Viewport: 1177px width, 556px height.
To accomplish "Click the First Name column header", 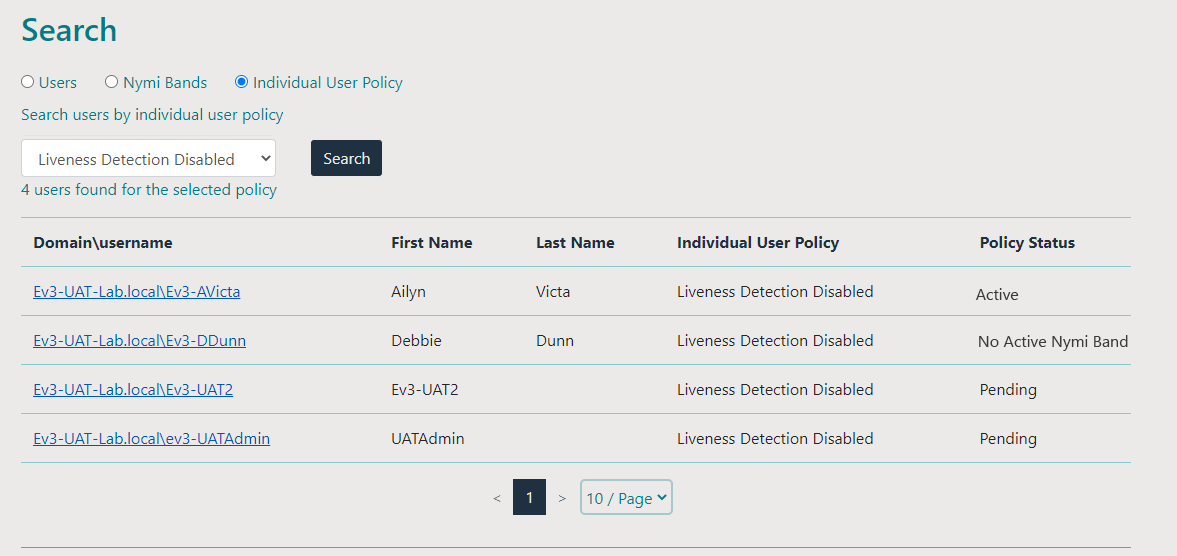I will (431, 243).
